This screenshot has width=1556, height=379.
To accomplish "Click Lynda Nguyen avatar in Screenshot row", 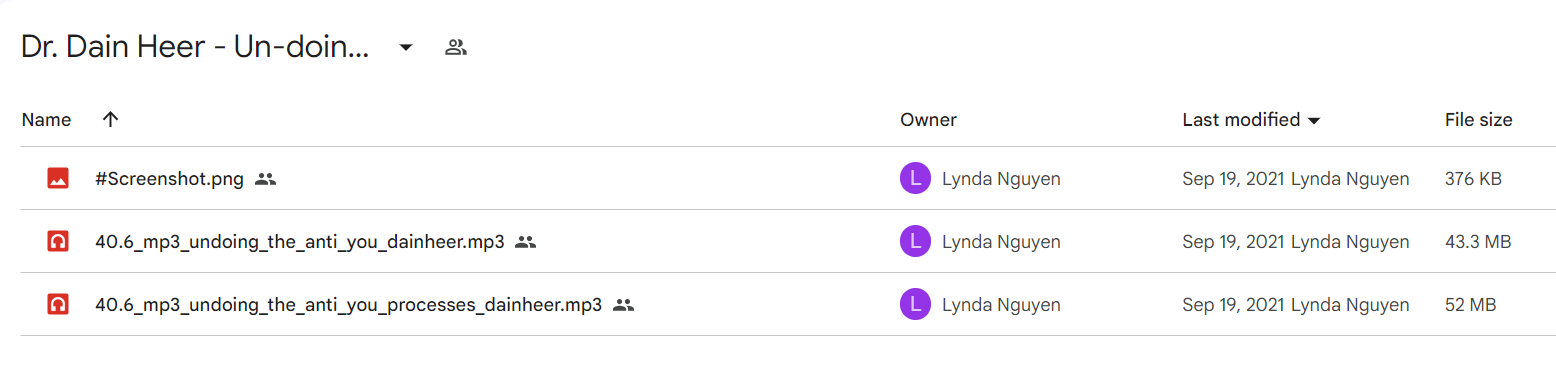I will coord(915,179).
